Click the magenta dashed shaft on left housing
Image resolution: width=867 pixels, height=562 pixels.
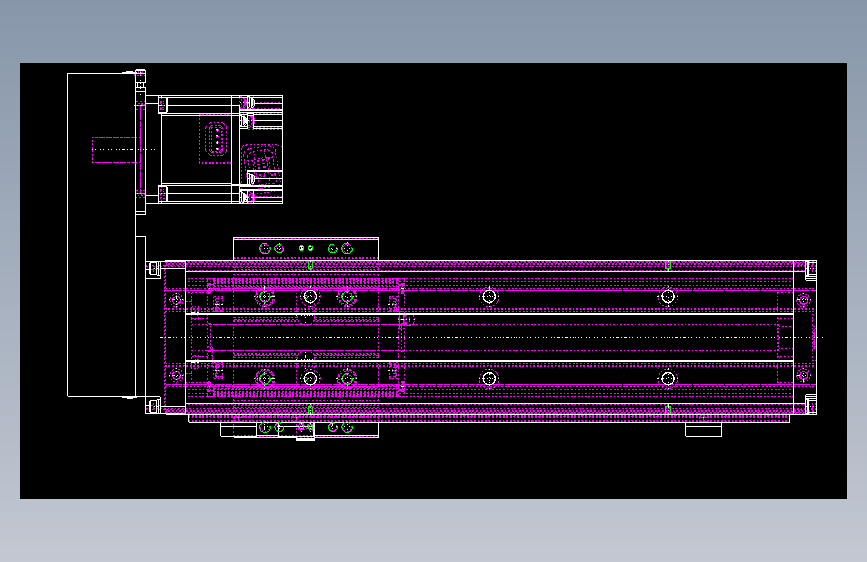click(114, 150)
